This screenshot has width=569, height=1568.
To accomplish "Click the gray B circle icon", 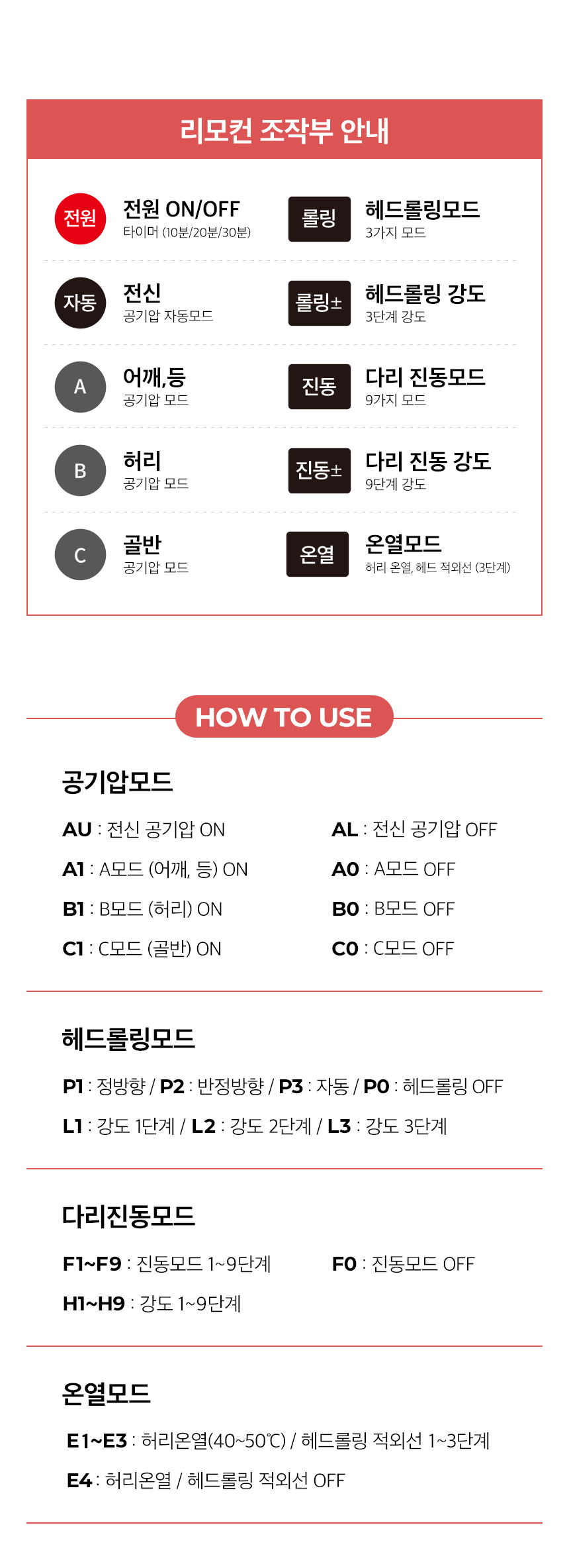I will coord(80,471).
